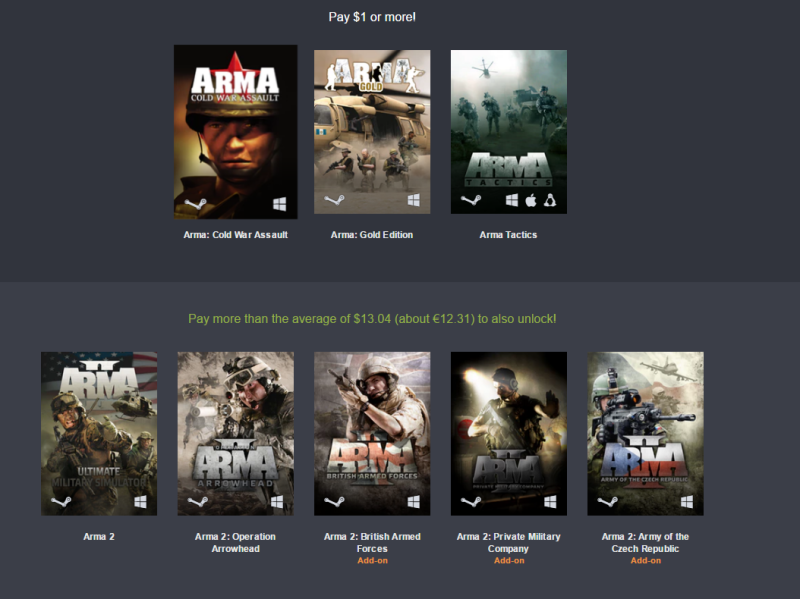Open Arma: Cold War Assault cover art
800x599 pixels.
[x=236, y=132]
